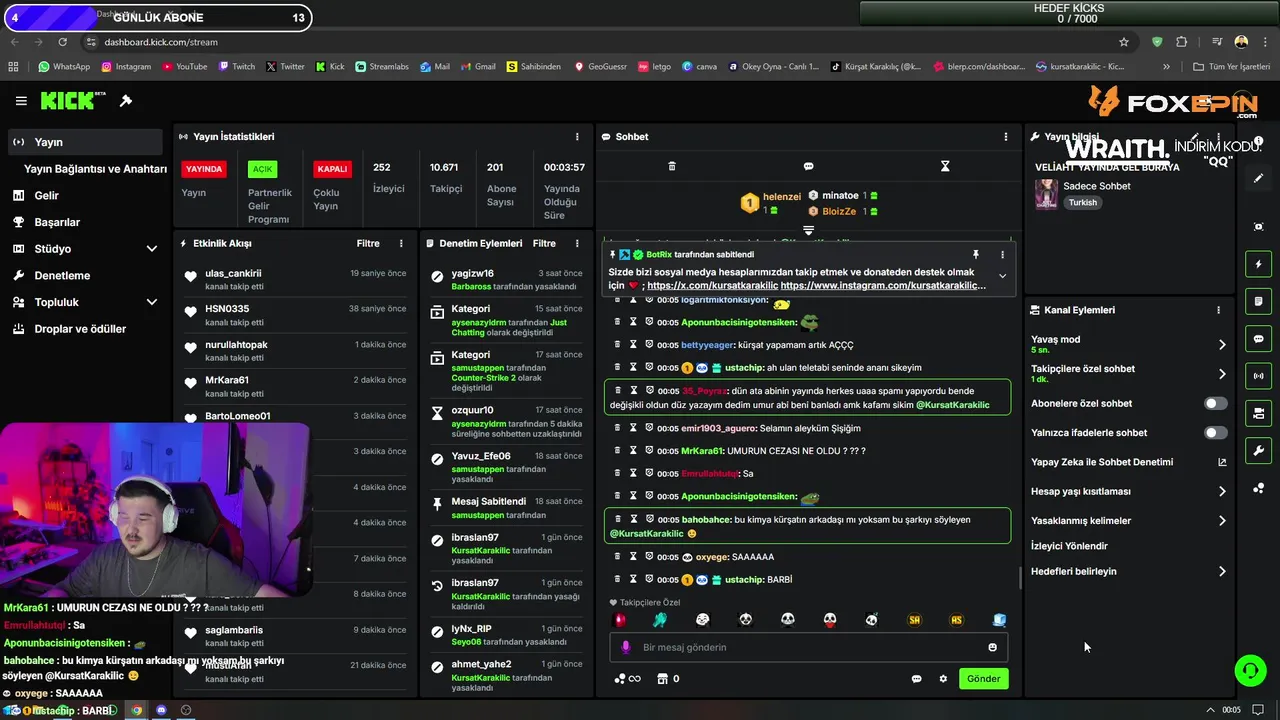This screenshot has height=720, width=1280.
Task: Click the purple microphone icon in message box
Action: click(x=626, y=647)
